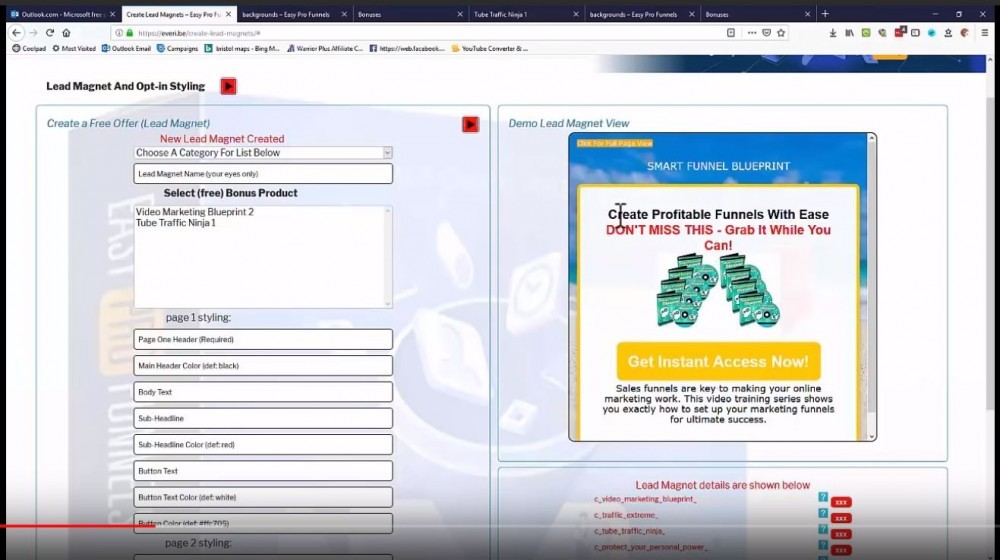The height and width of the screenshot is (560, 1000).
Task: Click the c_protect_your_personal_power_ entry
Action: (x=651, y=547)
